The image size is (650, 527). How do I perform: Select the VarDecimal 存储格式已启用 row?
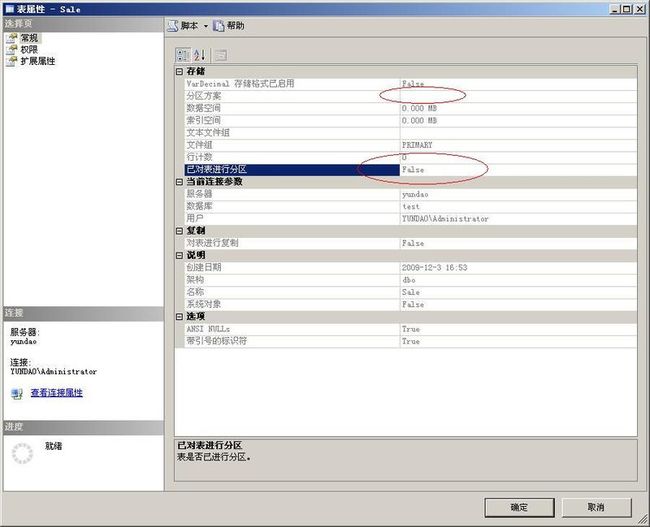[410, 84]
